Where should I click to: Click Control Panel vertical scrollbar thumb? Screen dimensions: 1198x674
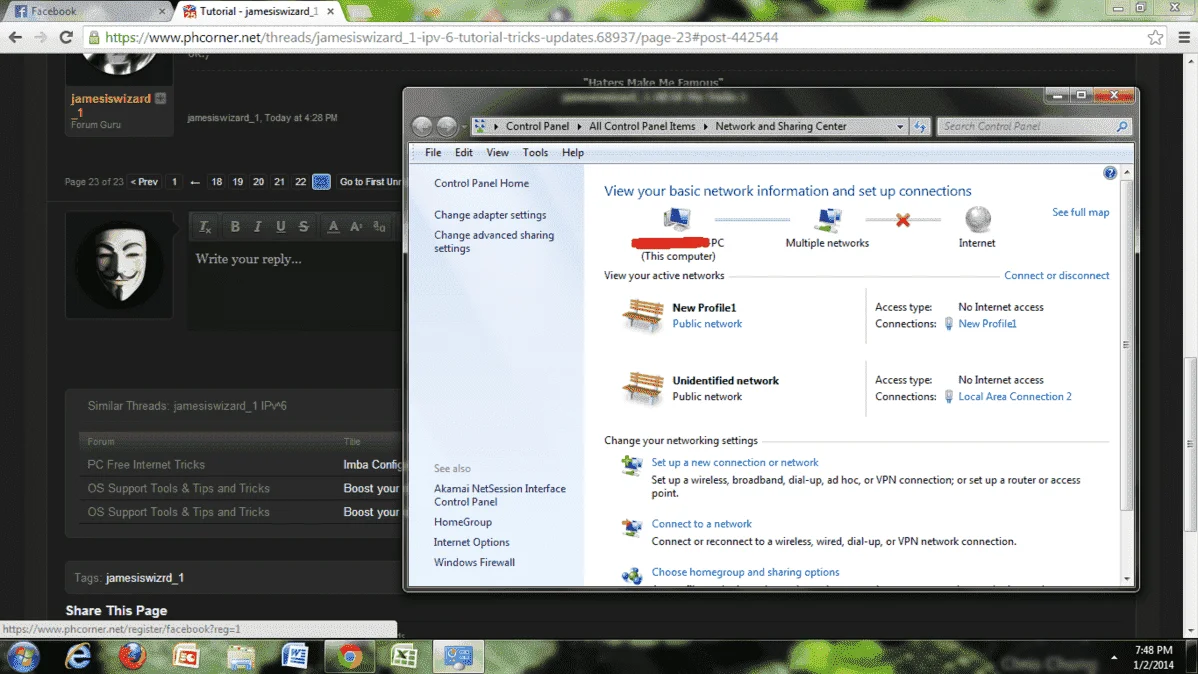click(1127, 344)
